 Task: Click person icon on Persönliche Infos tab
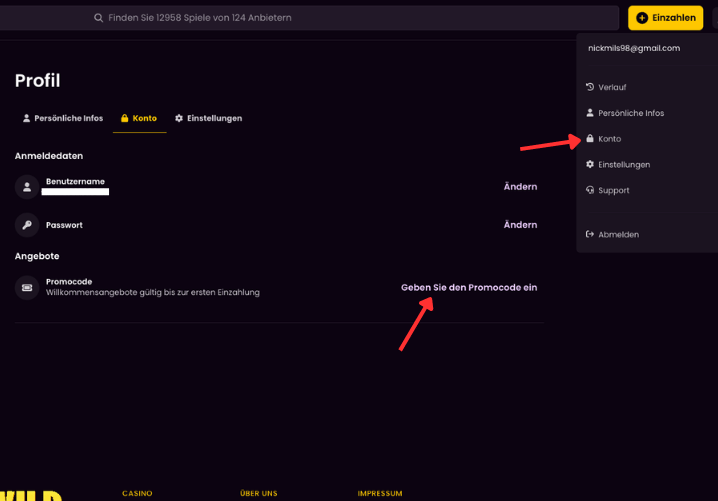click(27, 118)
